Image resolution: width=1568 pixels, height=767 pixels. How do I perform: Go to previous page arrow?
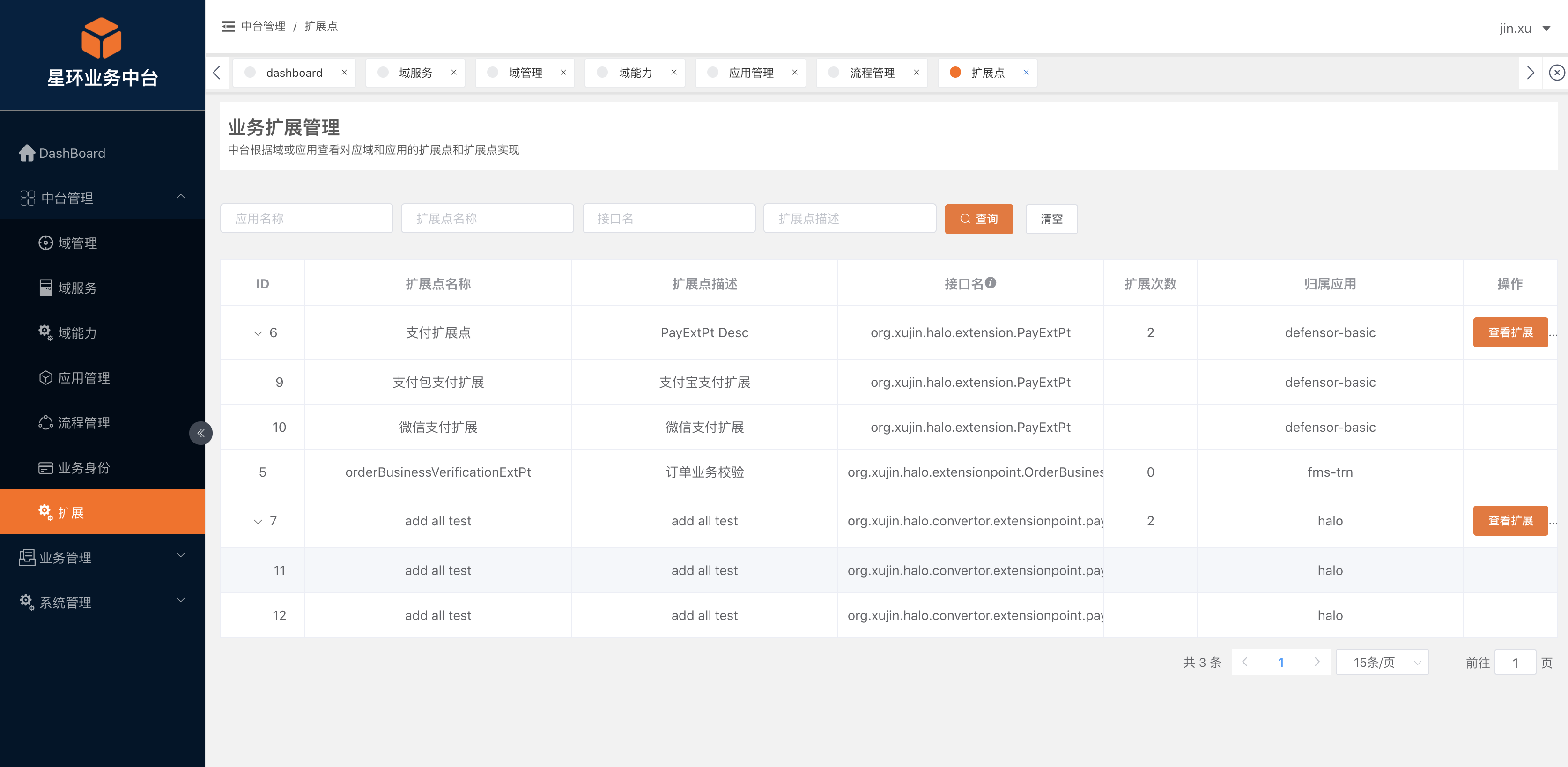coord(1245,662)
